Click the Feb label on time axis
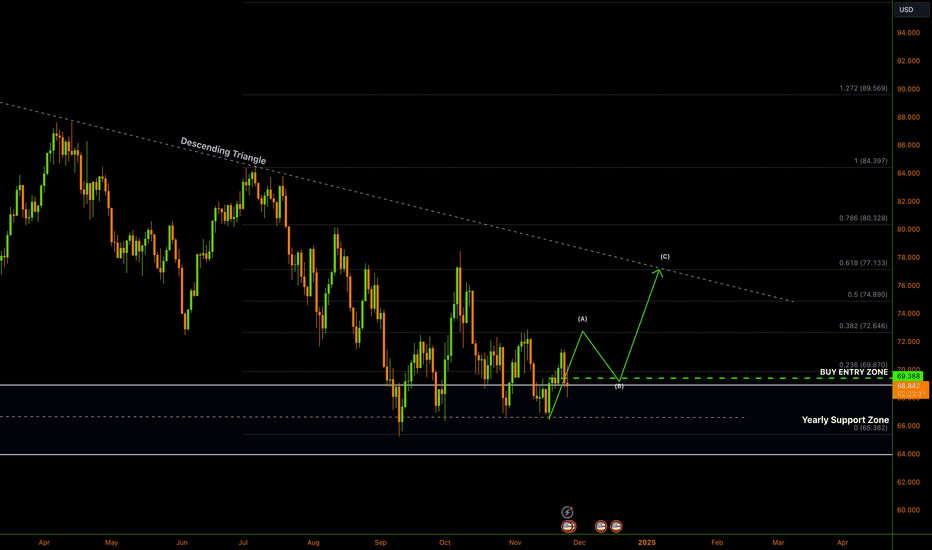This screenshot has width=932, height=550. [x=717, y=543]
